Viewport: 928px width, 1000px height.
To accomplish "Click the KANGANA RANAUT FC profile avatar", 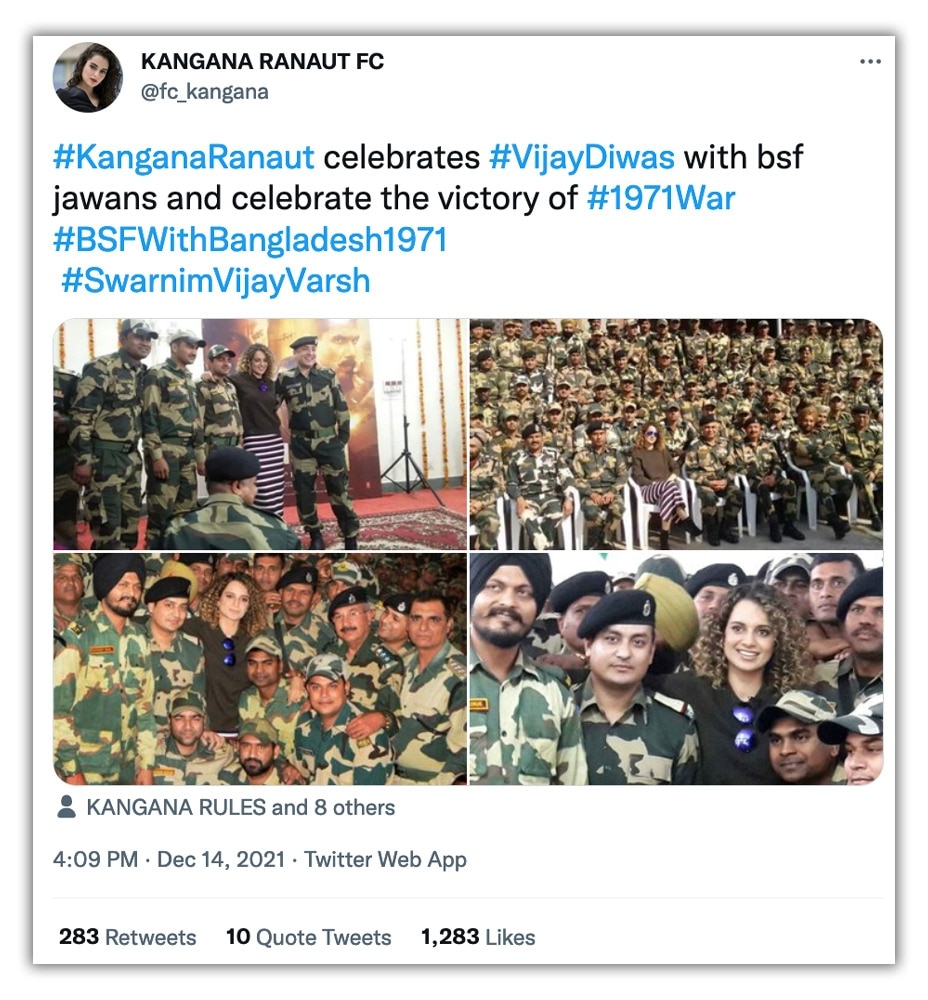I will click(x=87, y=78).
